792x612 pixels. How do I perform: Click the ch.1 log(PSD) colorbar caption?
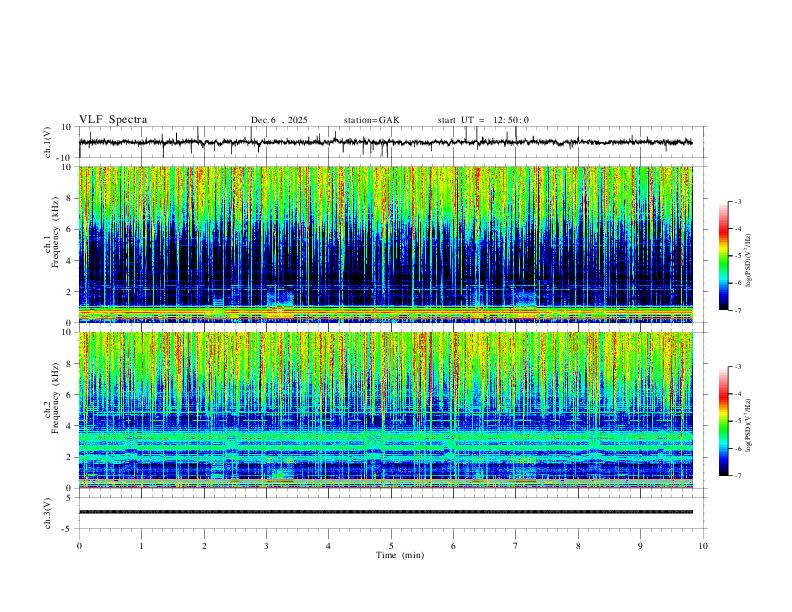click(749, 261)
